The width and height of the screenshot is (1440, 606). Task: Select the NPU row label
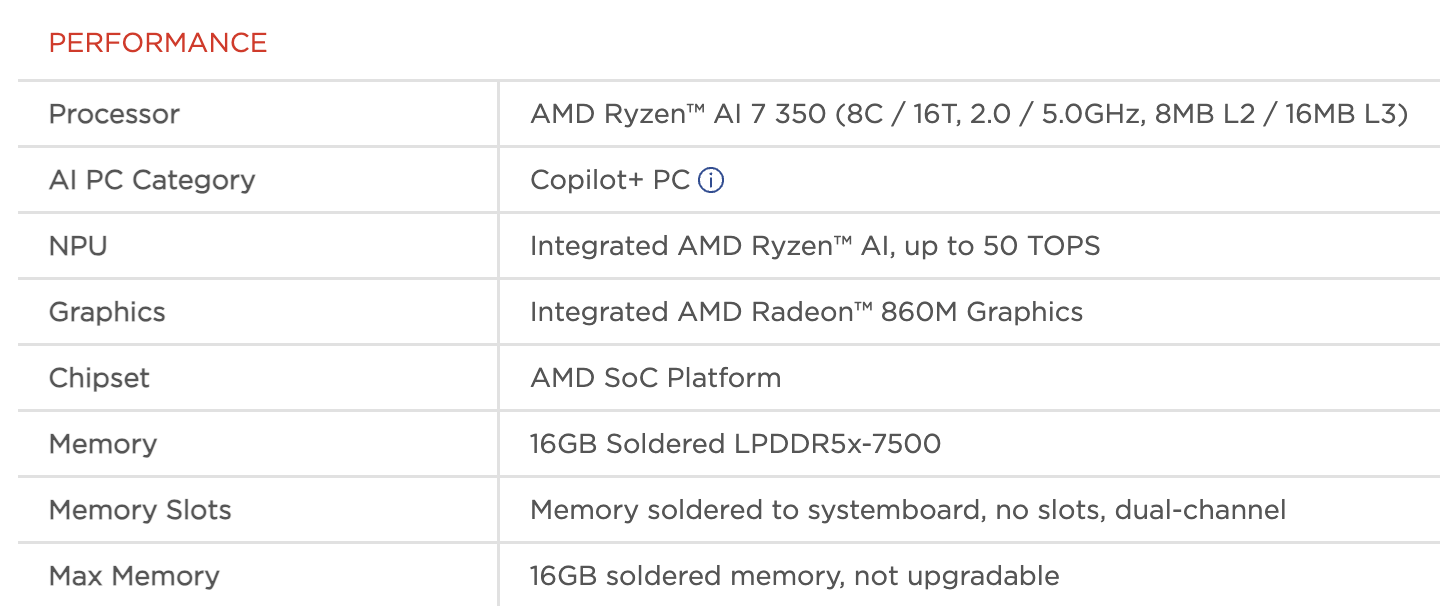point(78,246)
